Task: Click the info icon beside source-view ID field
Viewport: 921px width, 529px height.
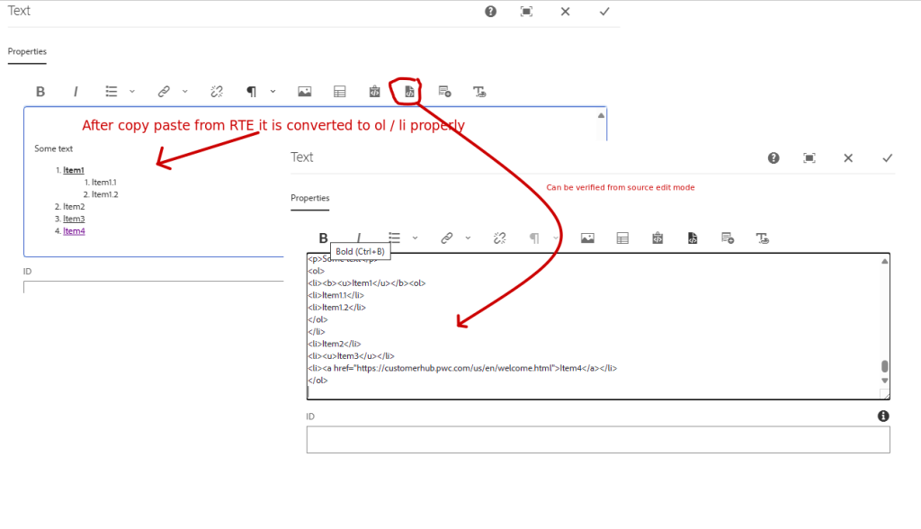Action: 883,416
